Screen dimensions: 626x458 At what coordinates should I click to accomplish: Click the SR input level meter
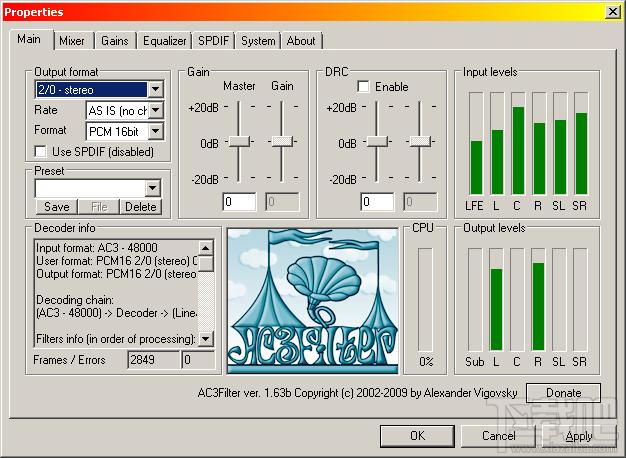point(581,143)
